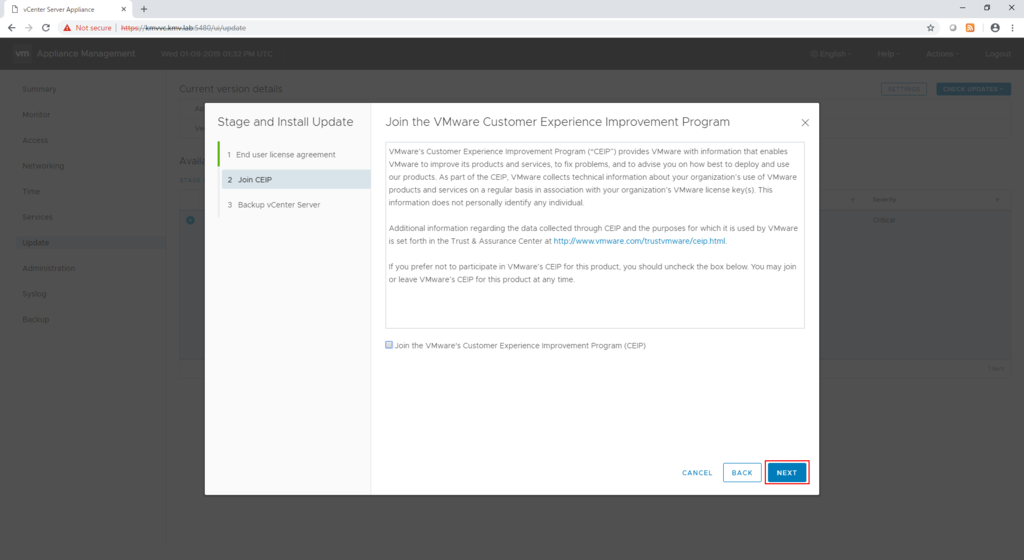Click the browser back arrow
This screenshot has width=1024, height=560.
tap(11, 28)
